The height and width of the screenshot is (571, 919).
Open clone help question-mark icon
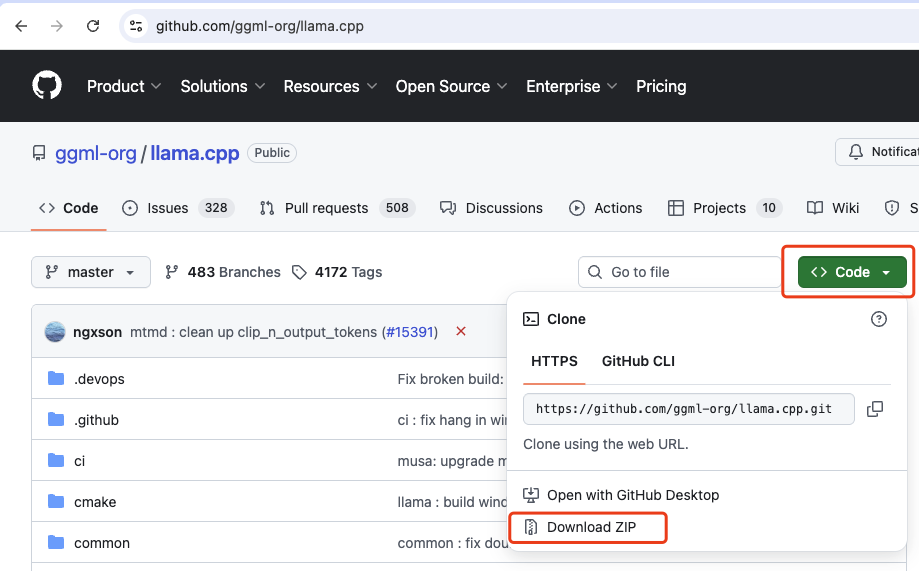tap(879, 319)
